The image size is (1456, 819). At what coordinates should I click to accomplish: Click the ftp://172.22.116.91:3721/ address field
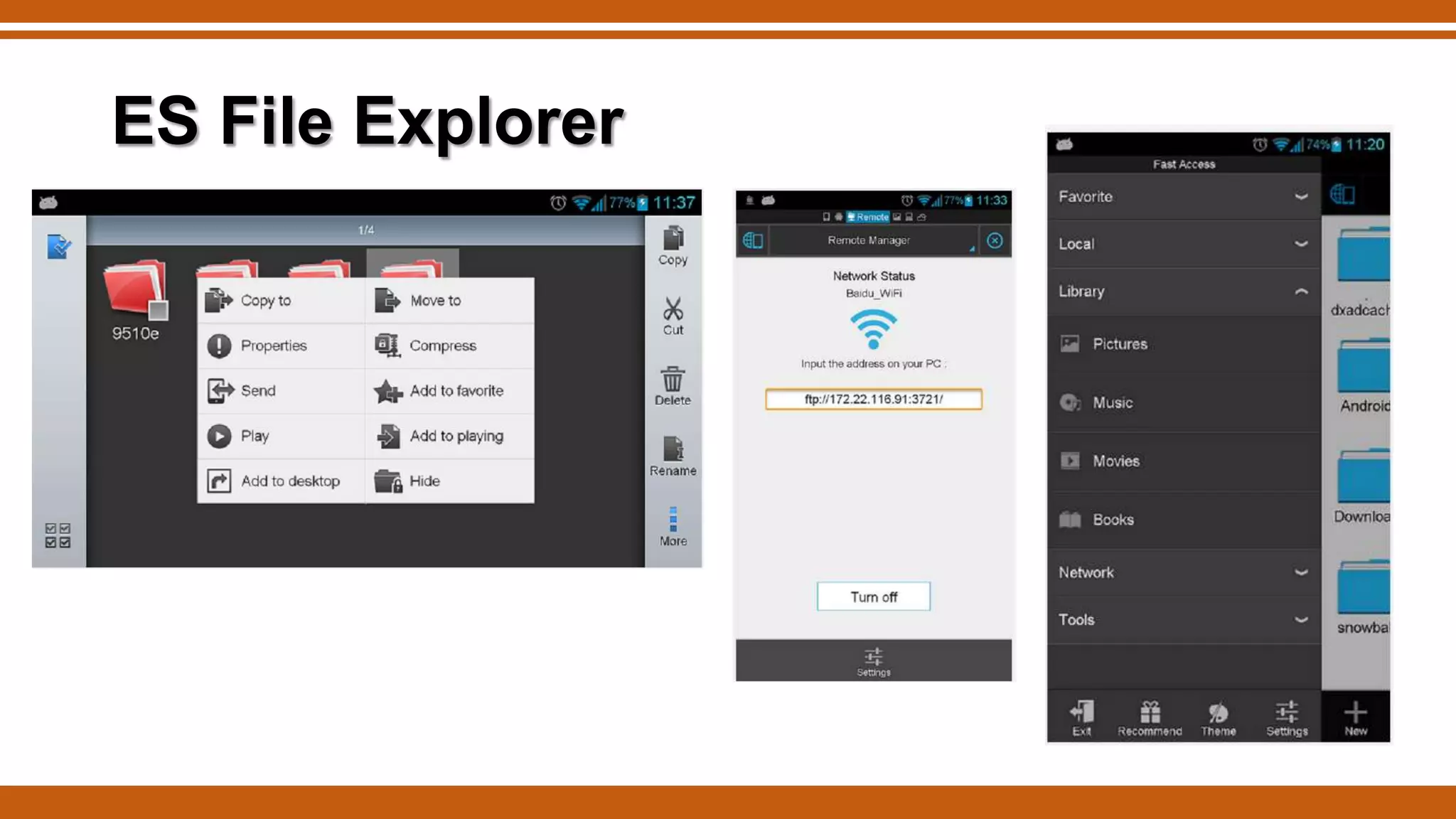[874, 399]
